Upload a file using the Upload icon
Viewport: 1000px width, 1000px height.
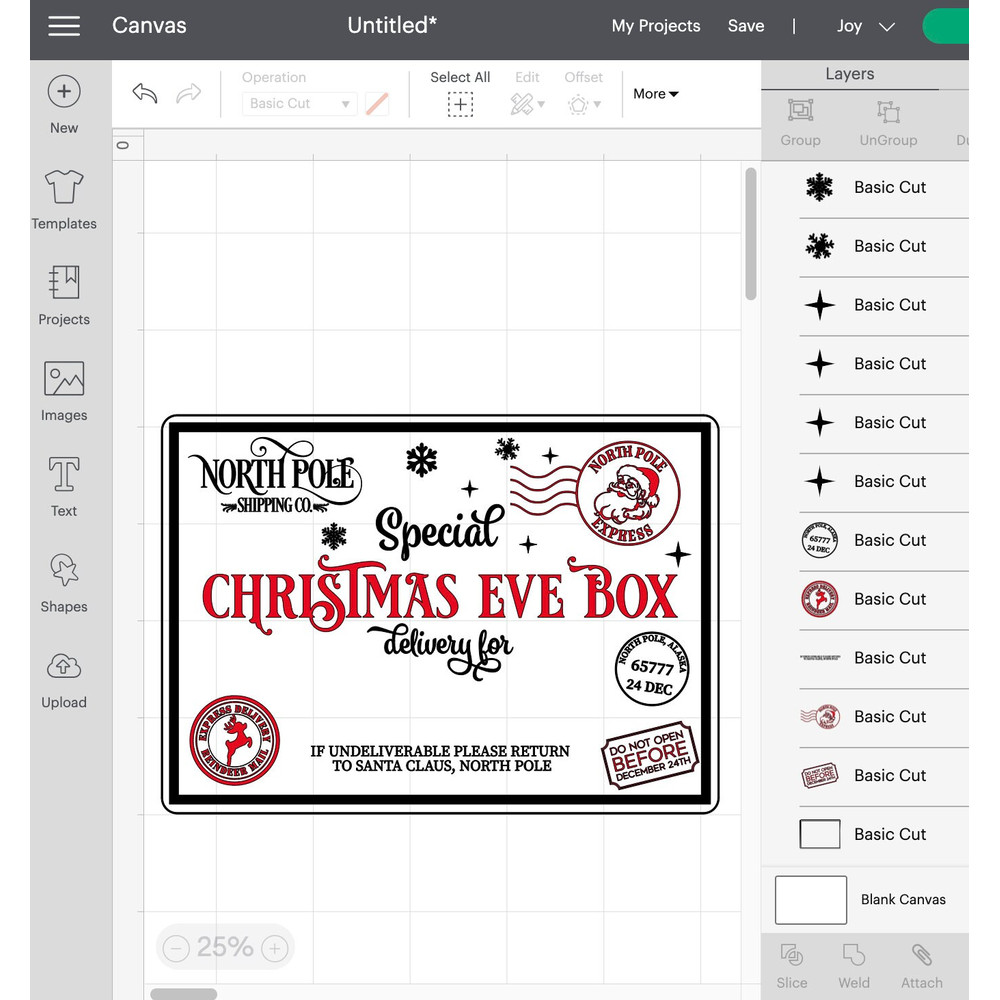click(x=63, y=677)
